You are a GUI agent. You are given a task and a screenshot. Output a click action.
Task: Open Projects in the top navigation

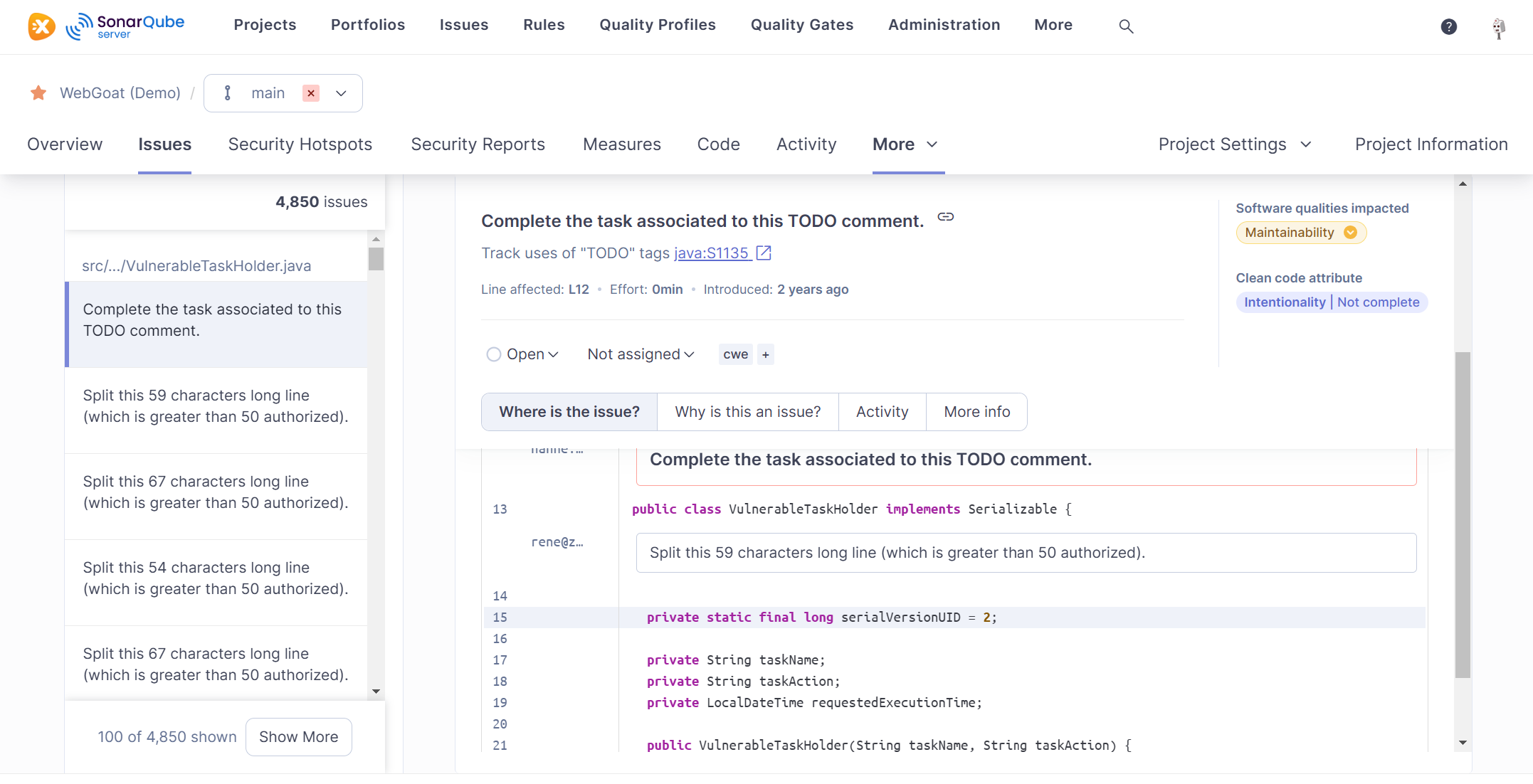tap(265, 25)
